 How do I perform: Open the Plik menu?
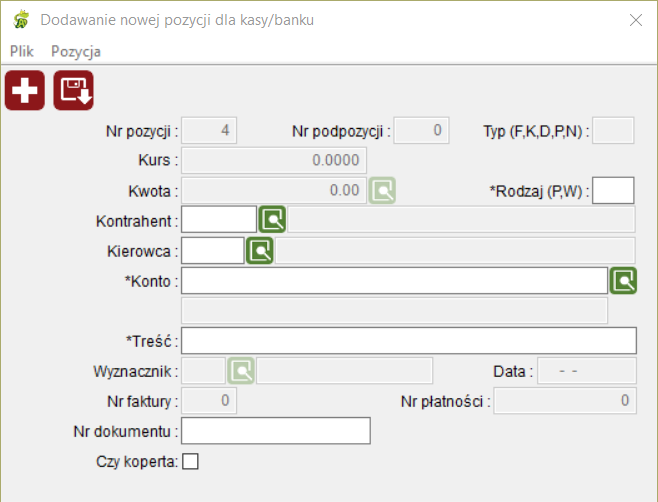tap(21, 51)
